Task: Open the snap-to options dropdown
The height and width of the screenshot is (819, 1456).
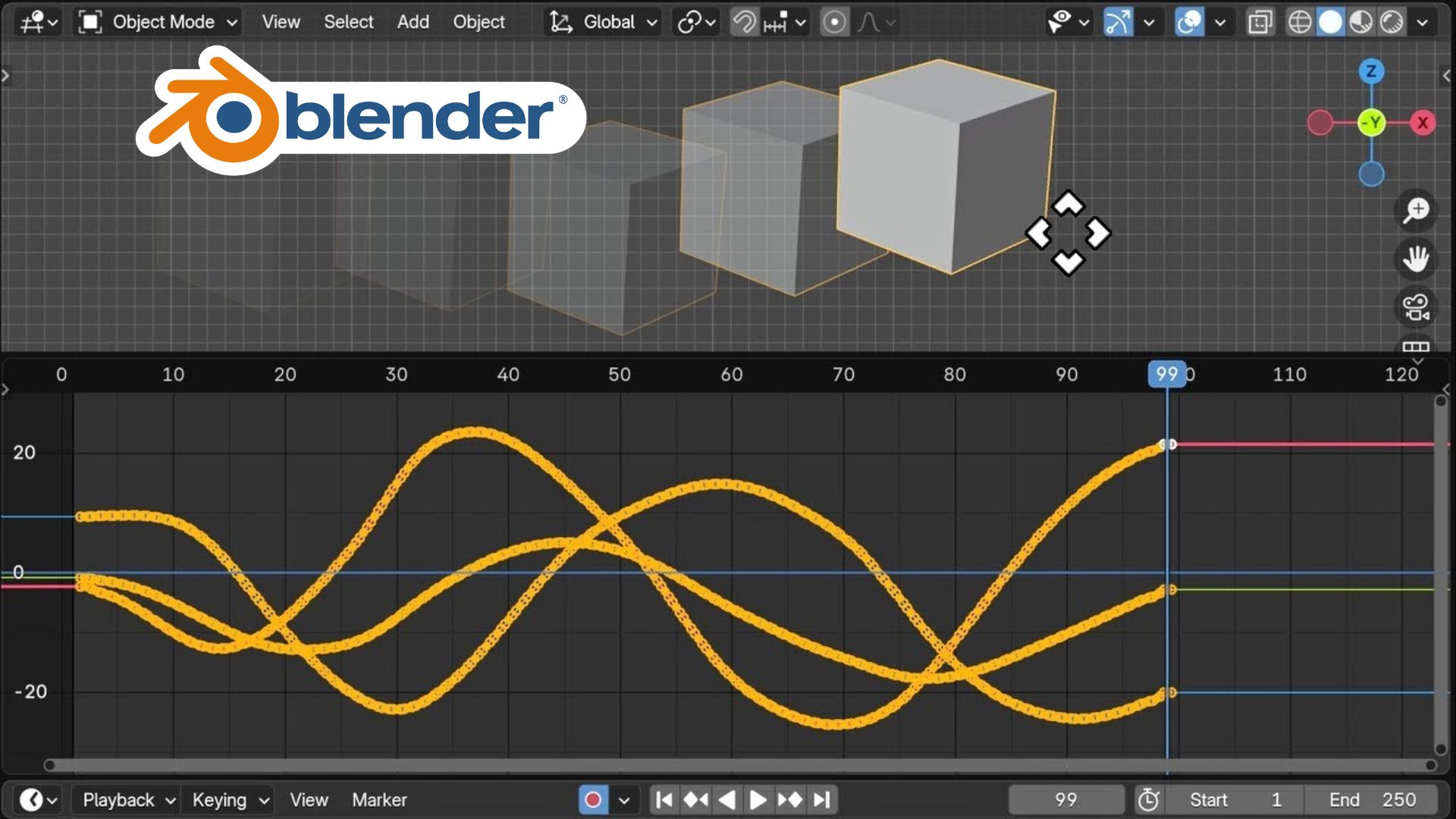Action: tap(785, 22)
